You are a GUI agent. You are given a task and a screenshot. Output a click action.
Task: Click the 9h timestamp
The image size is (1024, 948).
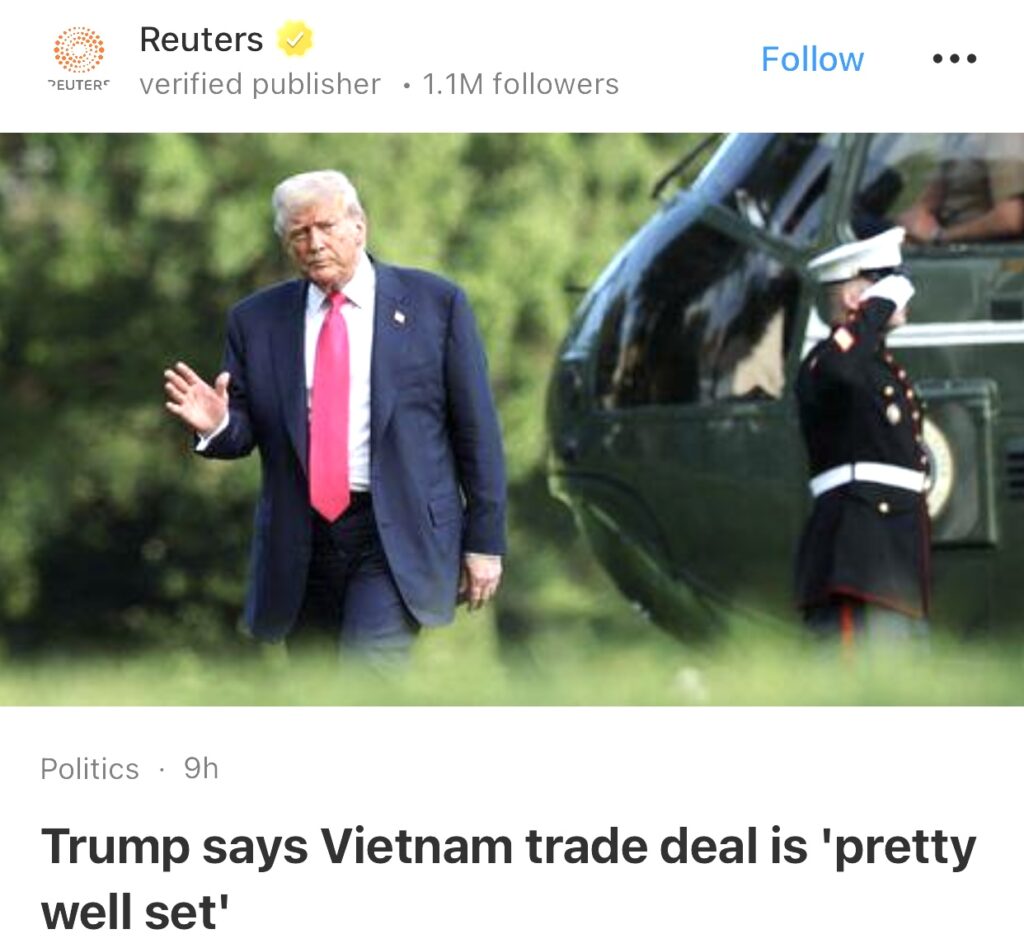pos(201,768)
